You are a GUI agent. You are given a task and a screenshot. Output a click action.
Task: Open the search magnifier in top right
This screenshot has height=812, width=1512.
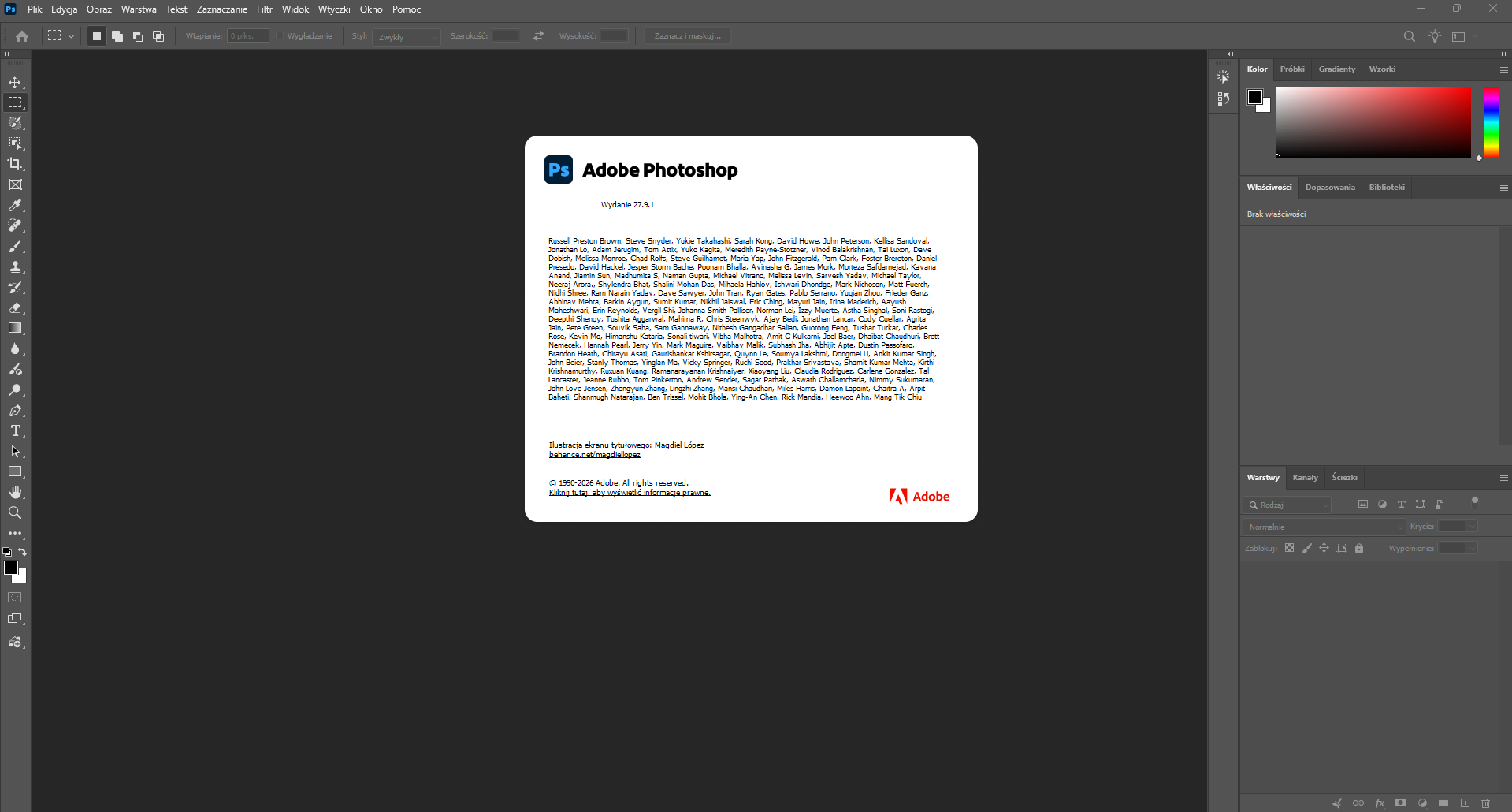1410,36
